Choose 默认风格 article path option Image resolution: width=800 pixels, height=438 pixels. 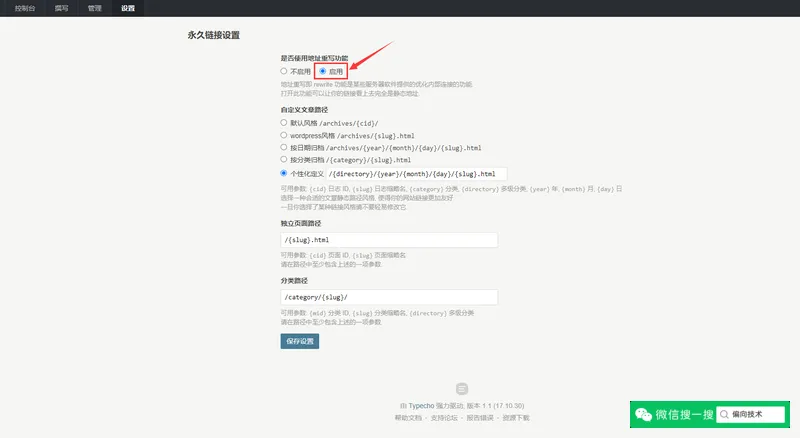point(284,122)
